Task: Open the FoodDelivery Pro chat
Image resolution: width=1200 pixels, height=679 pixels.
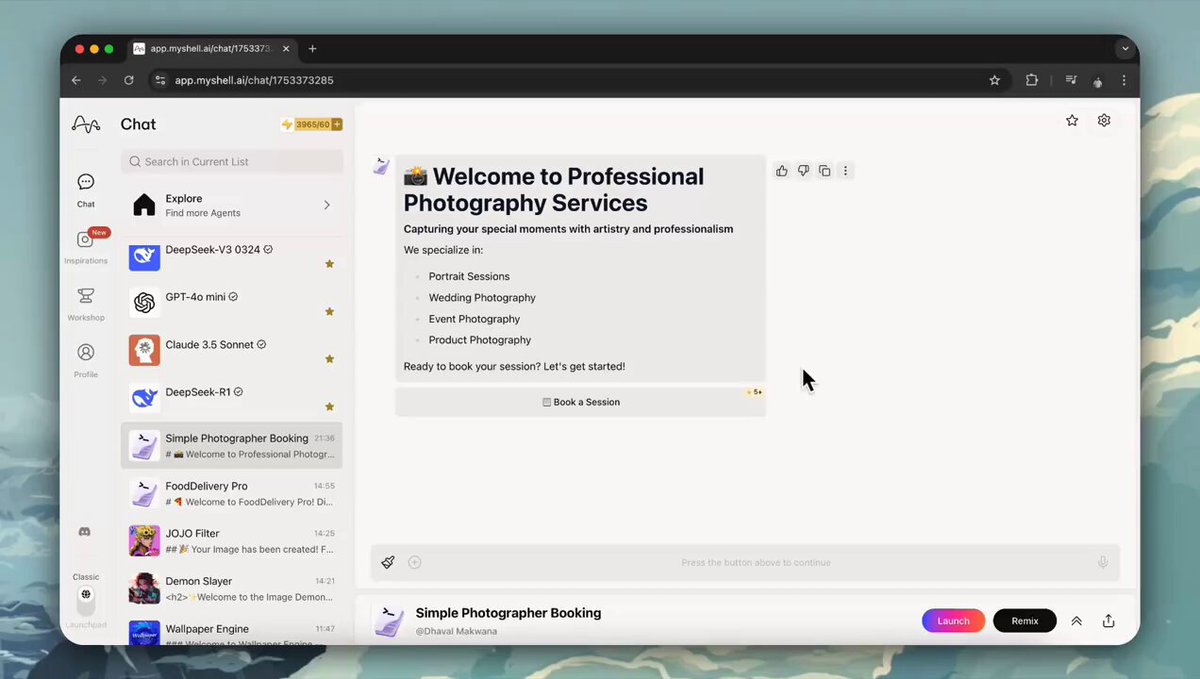Action: (x=232, y=493)
